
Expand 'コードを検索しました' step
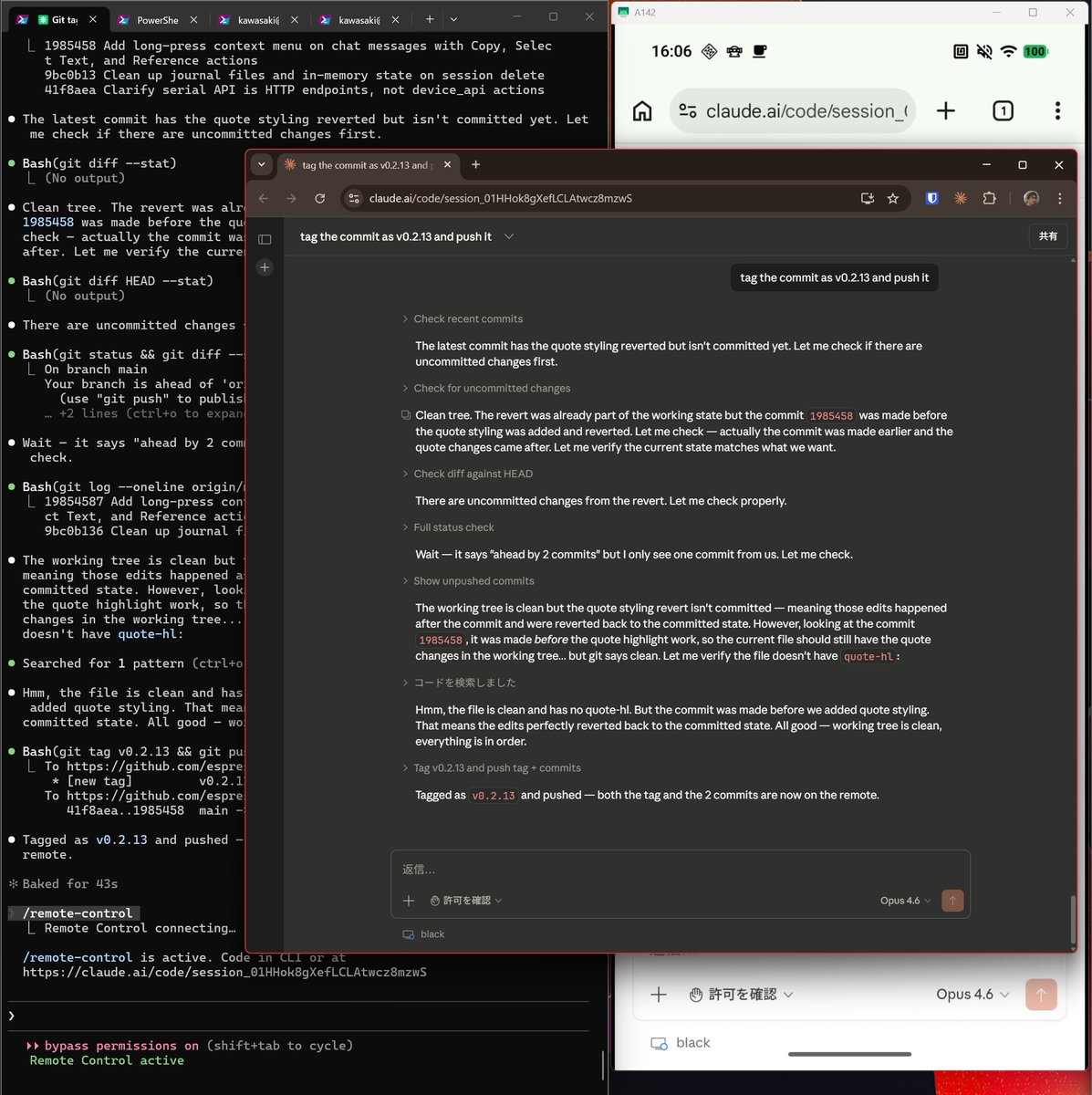point(460,683)
